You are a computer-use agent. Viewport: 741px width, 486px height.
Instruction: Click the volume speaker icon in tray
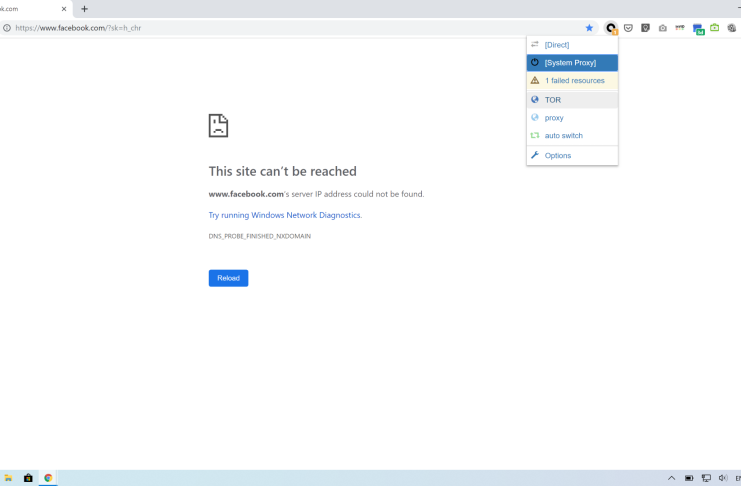point(723,478)
